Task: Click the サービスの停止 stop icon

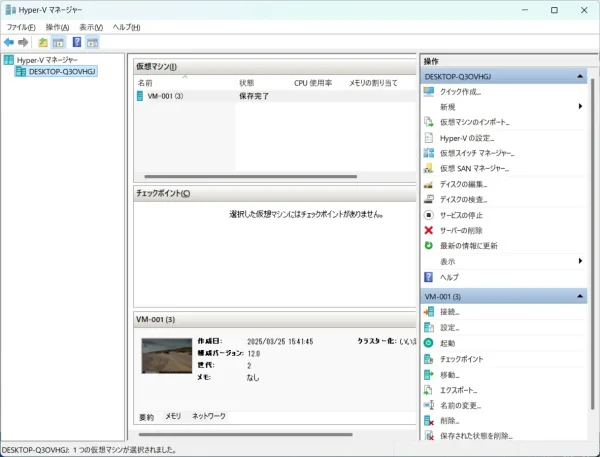Action: [429, 215]
